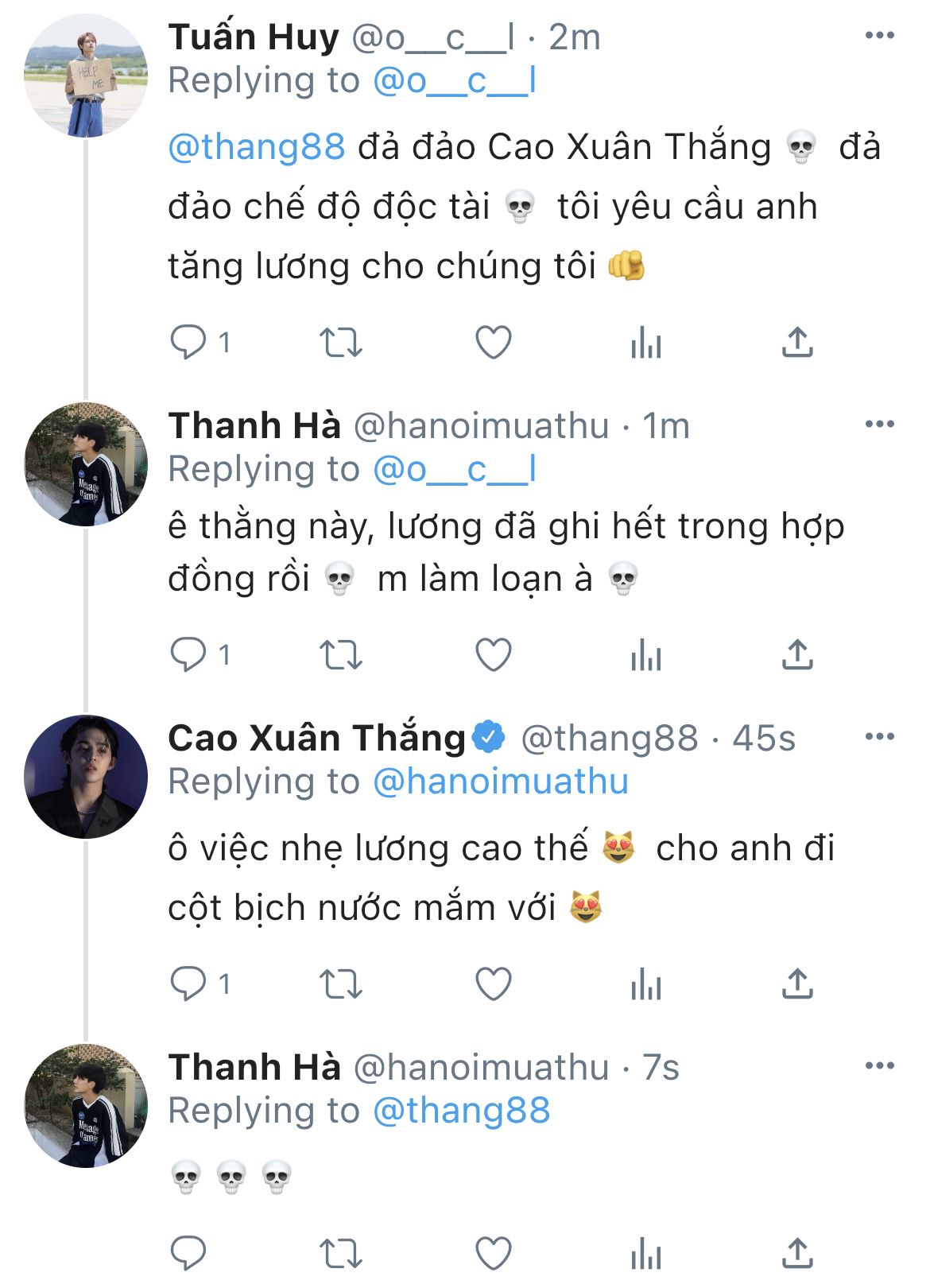Open @hanoimuathu link in Replying to line
The image size is (930, 1288).
501,782
